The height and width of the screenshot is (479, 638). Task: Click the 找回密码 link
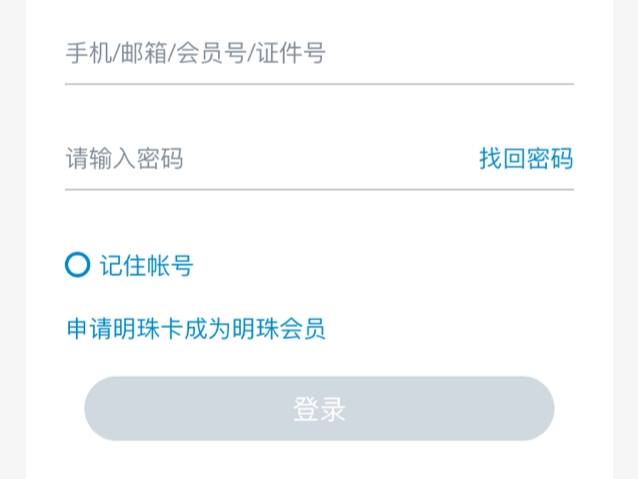[525, 158]
